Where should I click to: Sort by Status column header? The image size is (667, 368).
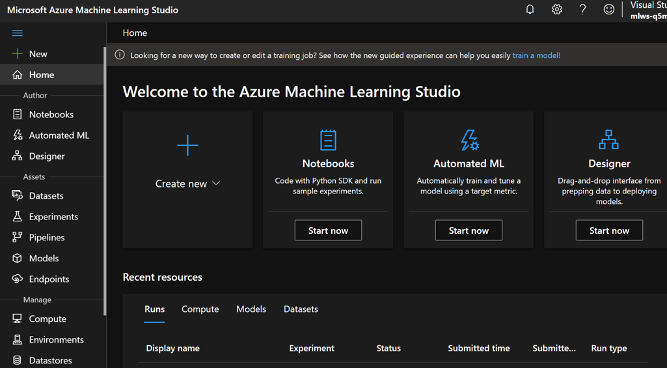point(388,348)
